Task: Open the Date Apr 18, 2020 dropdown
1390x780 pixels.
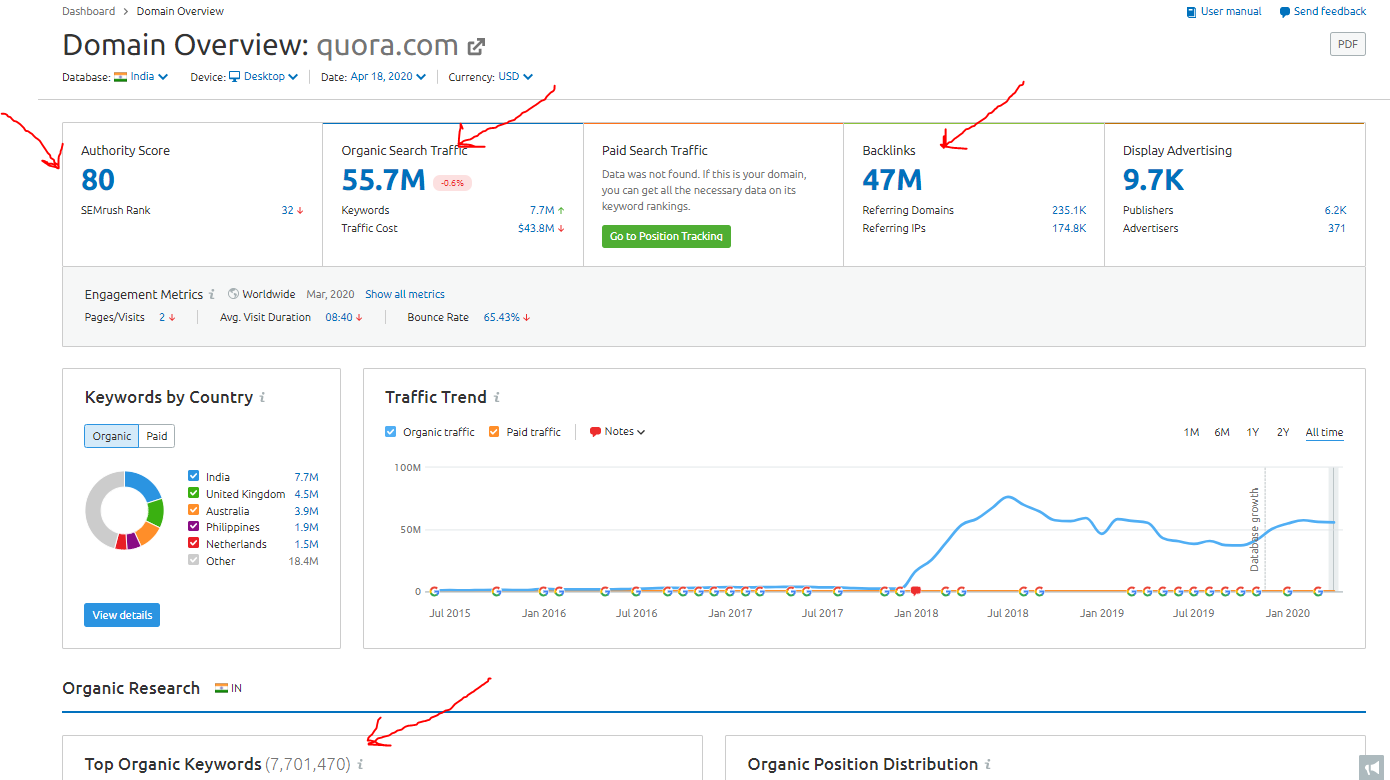Action: [x=388, y=76]
